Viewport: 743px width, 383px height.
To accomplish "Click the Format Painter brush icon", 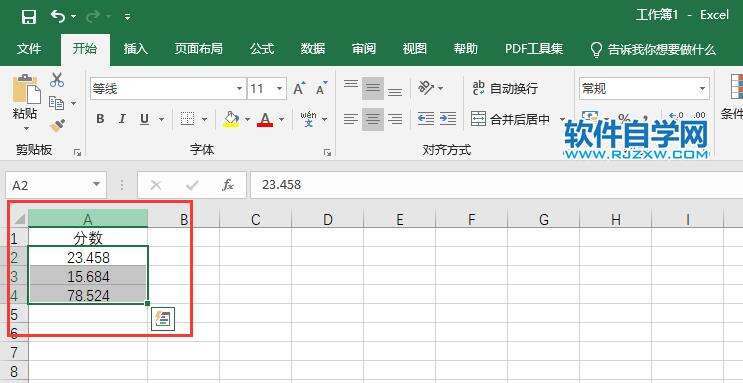I will 58,126.
